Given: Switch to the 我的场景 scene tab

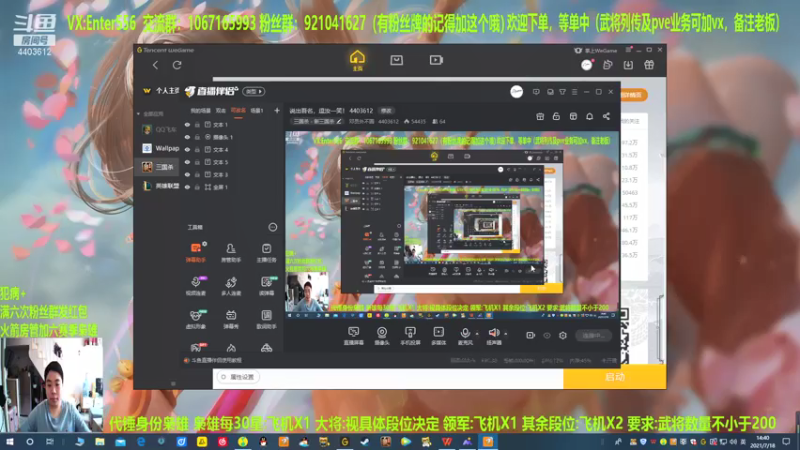Looking at the screenshot, I should [200, 111].
